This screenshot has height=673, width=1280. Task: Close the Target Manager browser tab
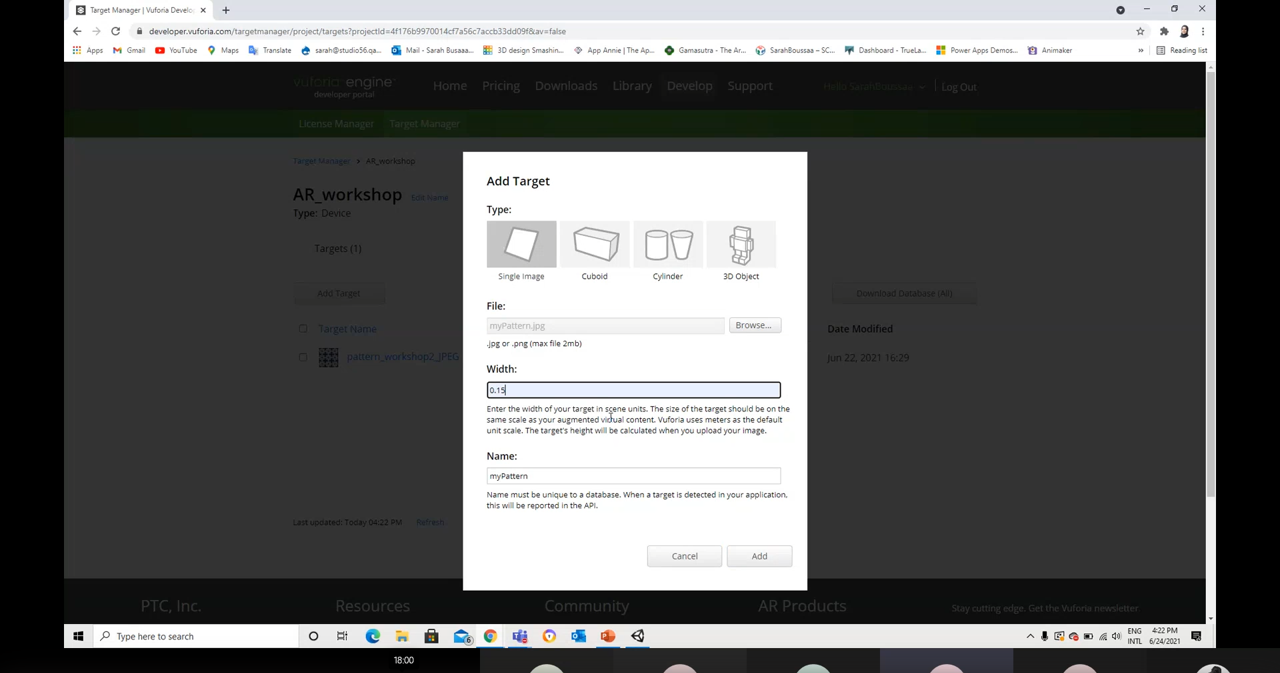(203, 10)
